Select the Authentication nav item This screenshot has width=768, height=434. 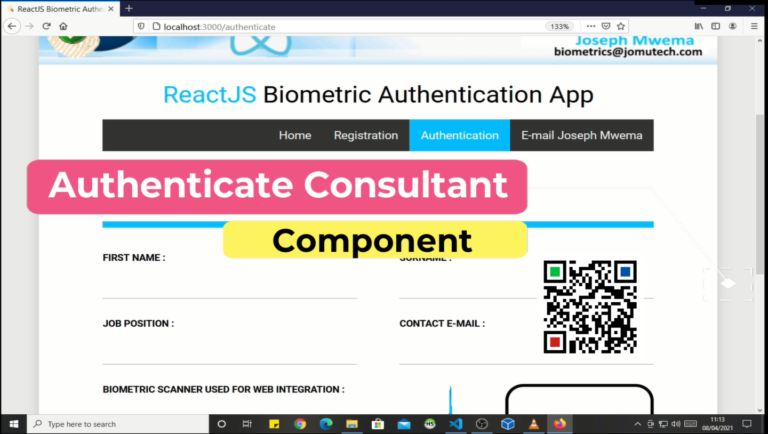tap(459, 136)
